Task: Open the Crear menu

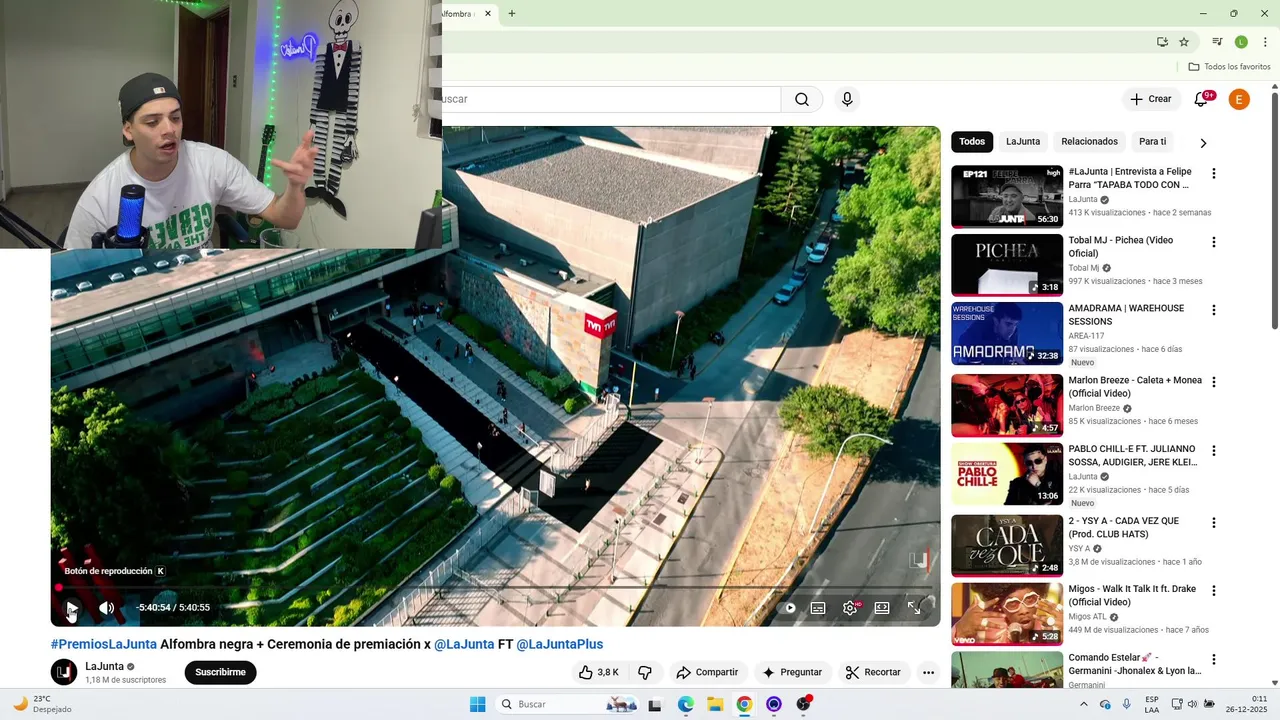Action: tap(1151, 99)
